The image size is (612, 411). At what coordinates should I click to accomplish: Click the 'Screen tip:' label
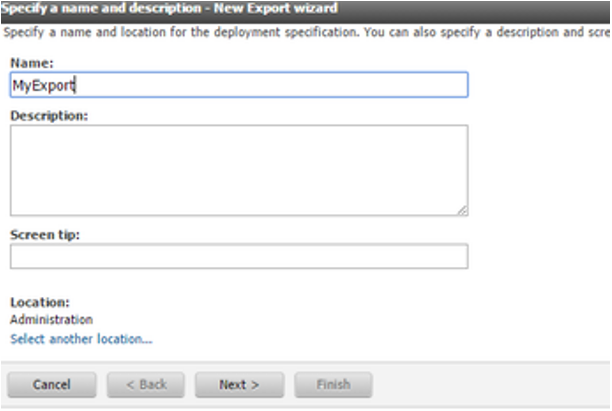click(45, 235)
